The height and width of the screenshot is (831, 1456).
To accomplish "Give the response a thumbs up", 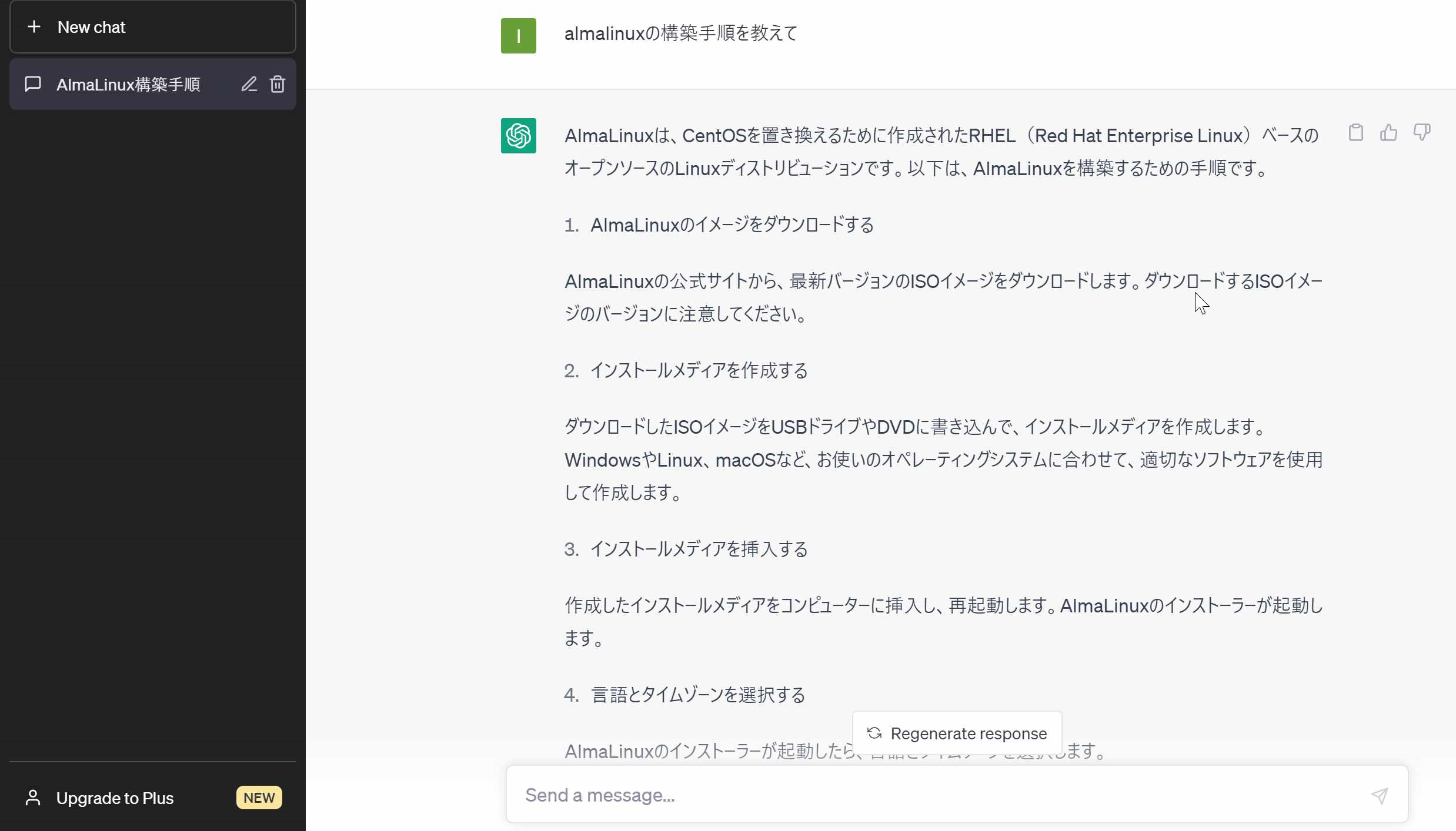I will click(1389, 133).
